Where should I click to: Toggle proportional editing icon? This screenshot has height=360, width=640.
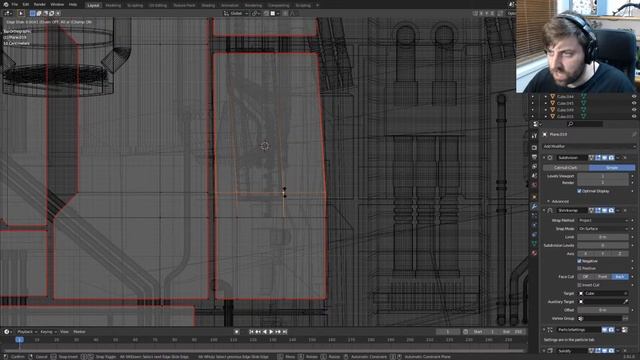pos(285,13)
